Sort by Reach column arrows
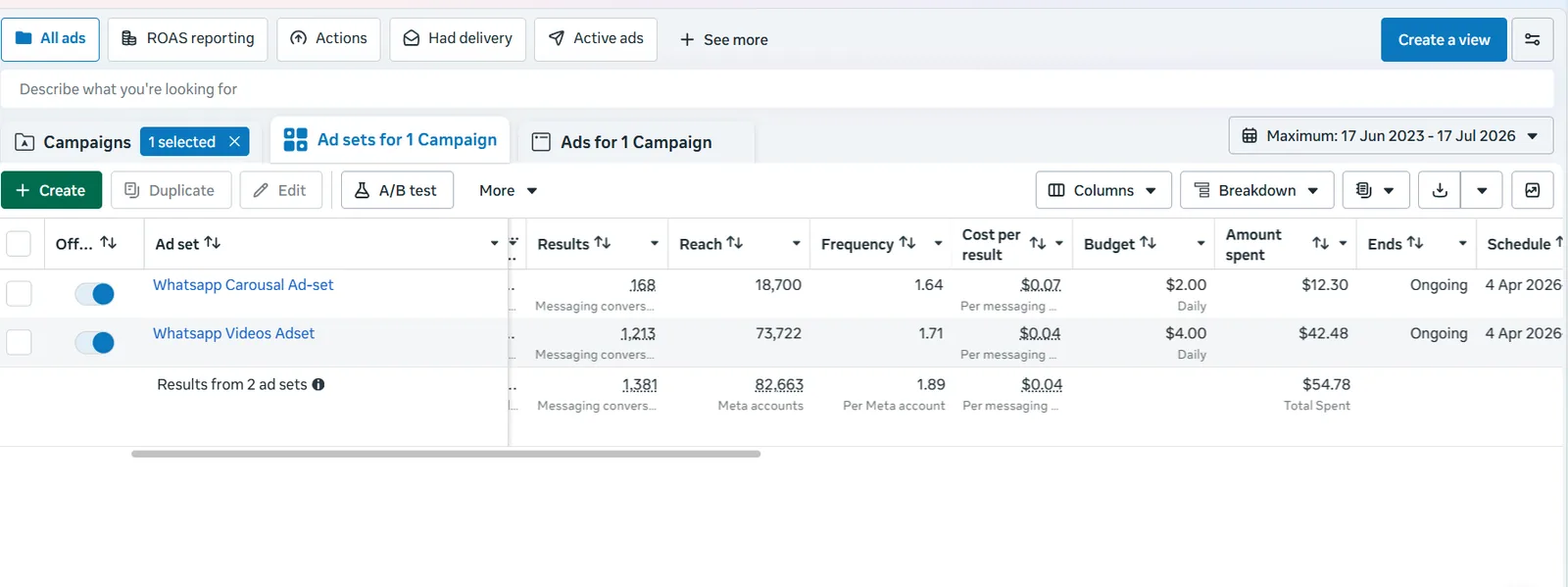Image resolution: width=1568 pixels, height=587 pixels. 734,243
